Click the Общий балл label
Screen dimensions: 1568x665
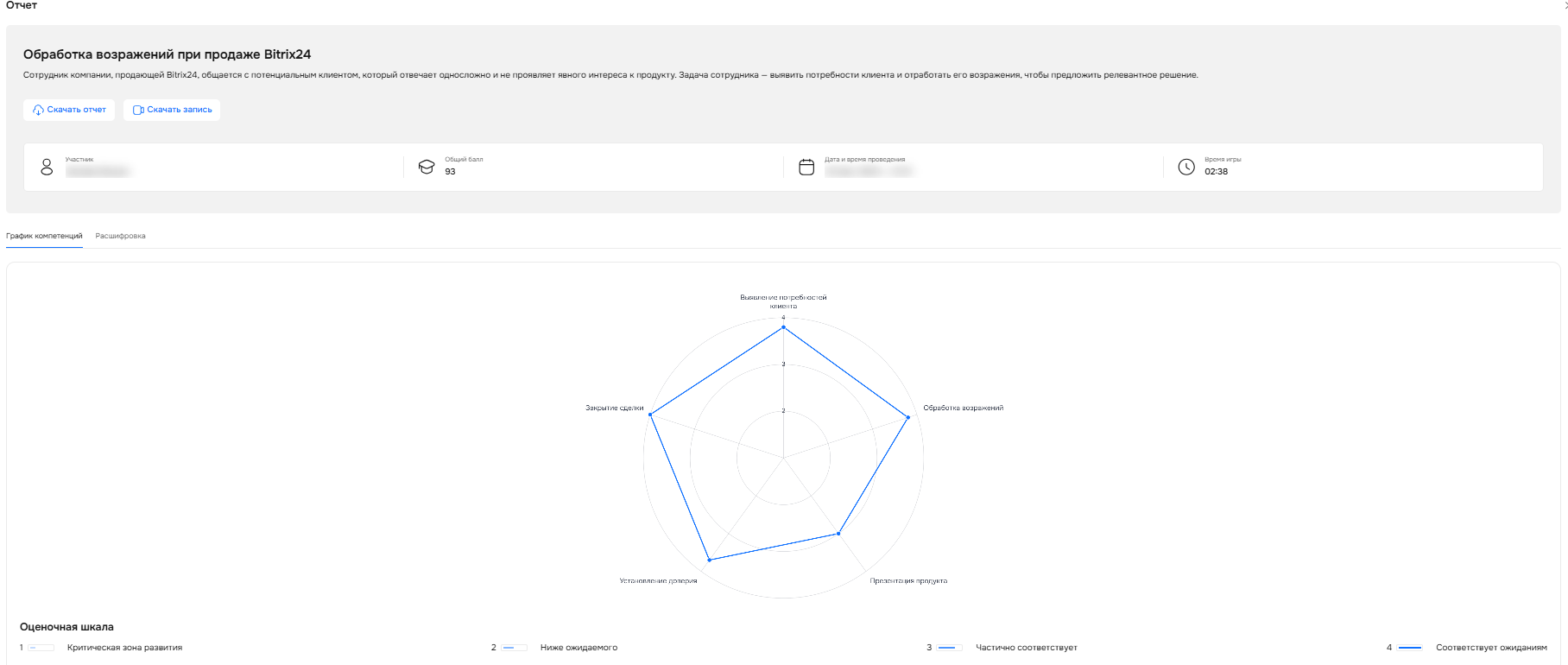pyautogui.click(x=464, y=160)
